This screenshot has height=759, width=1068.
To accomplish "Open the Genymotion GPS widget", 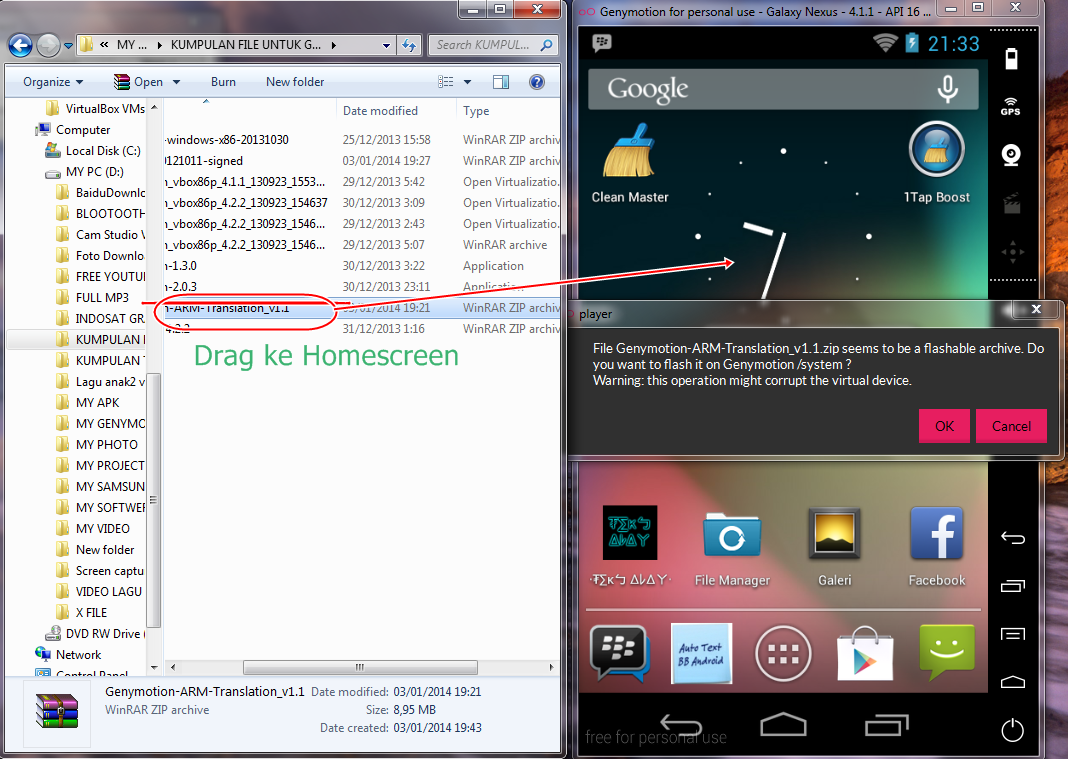I will tap(1011, 106).
